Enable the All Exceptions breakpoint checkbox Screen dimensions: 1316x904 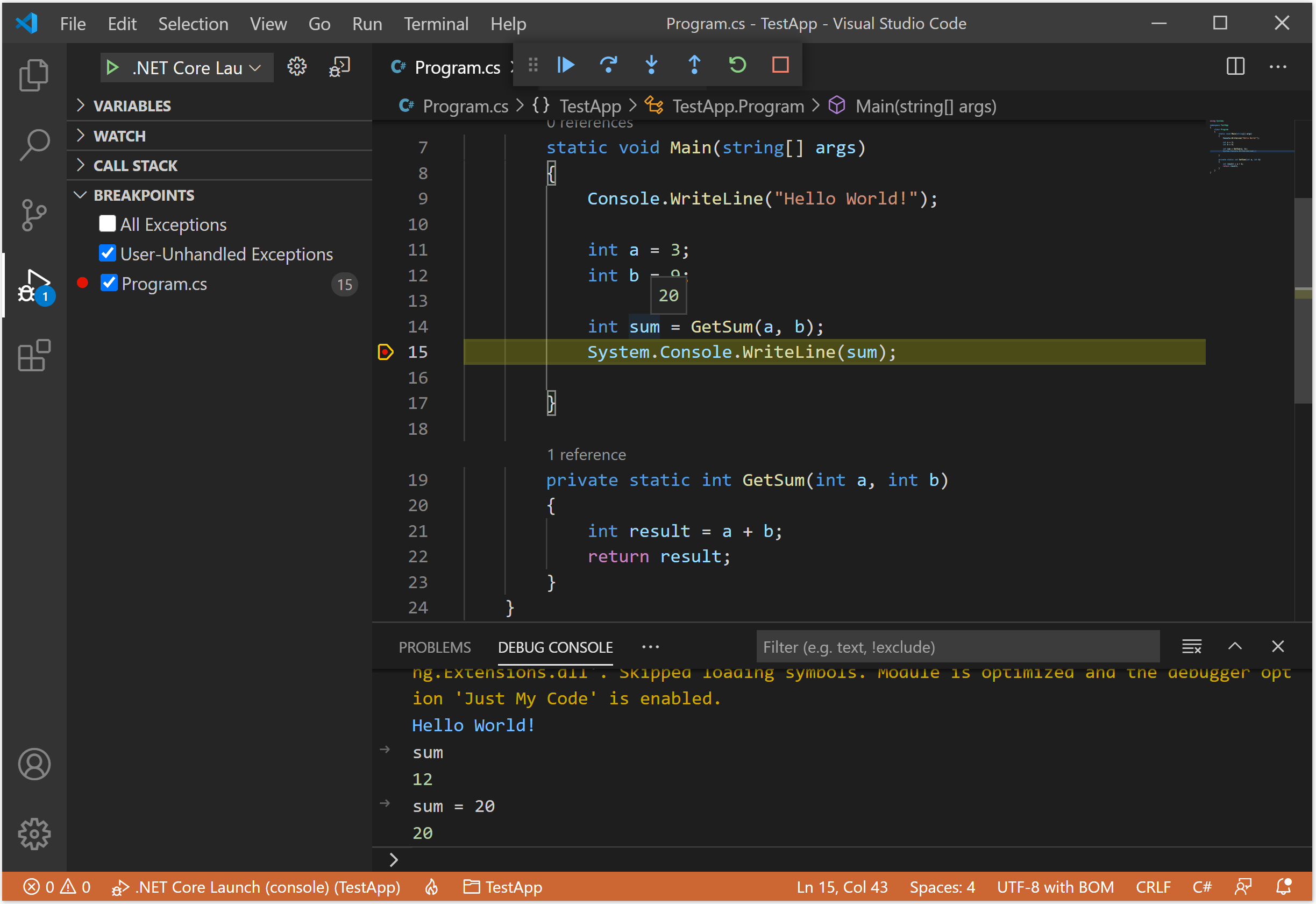[107, 224]
